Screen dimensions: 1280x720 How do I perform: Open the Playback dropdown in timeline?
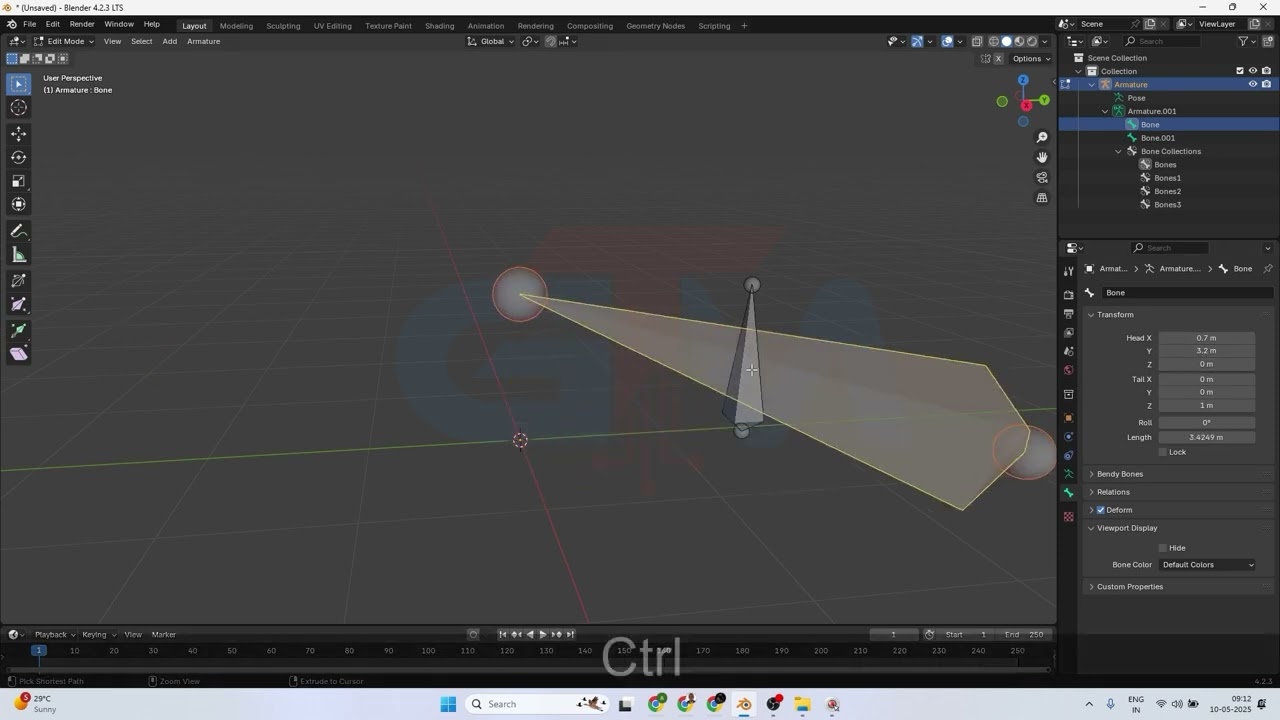click(54, 635)
